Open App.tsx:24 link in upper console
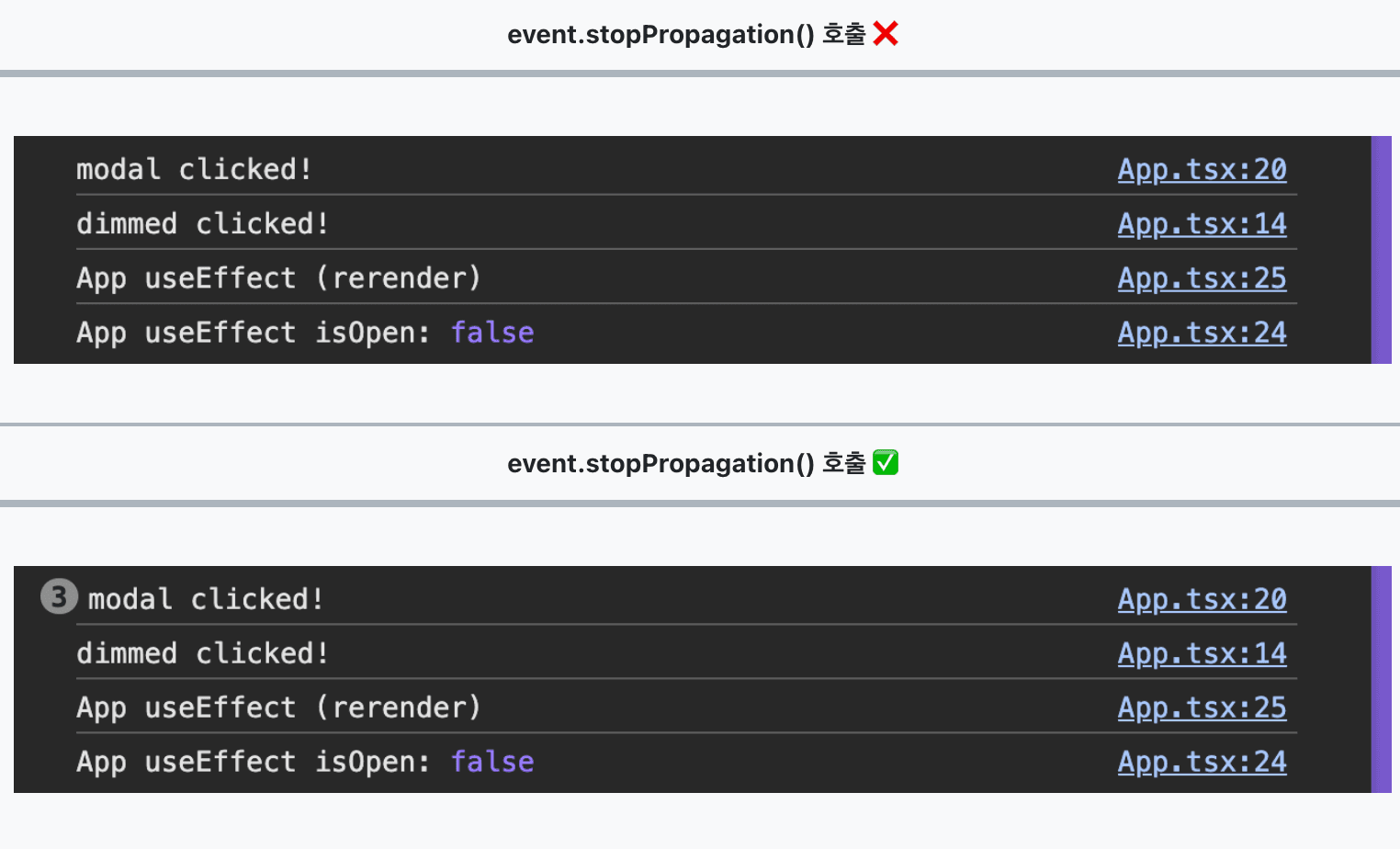Image resolution: width=1400 pixels, height=849 pixels. 1202,333
